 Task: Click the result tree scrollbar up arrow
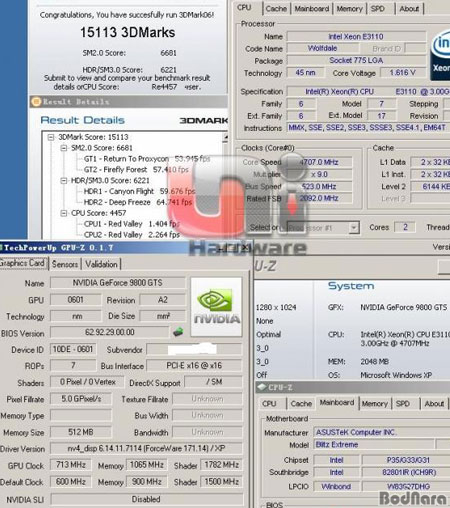click(x=225, y=137)
